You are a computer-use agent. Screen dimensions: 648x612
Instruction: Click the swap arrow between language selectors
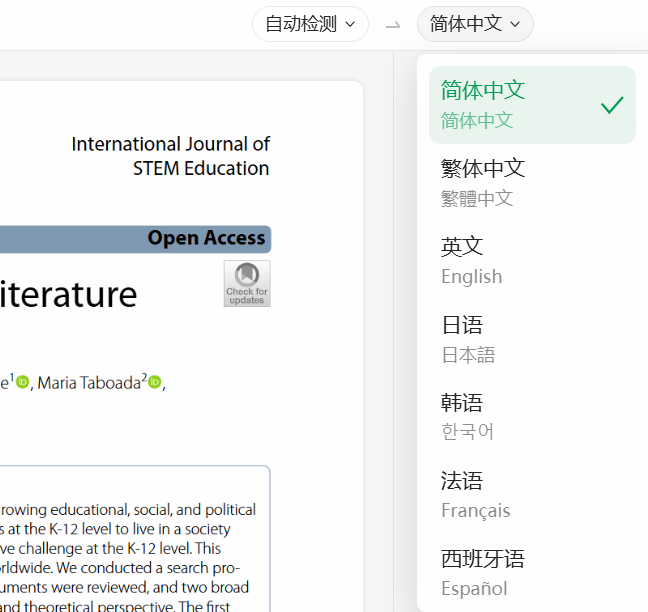[393, 26]
